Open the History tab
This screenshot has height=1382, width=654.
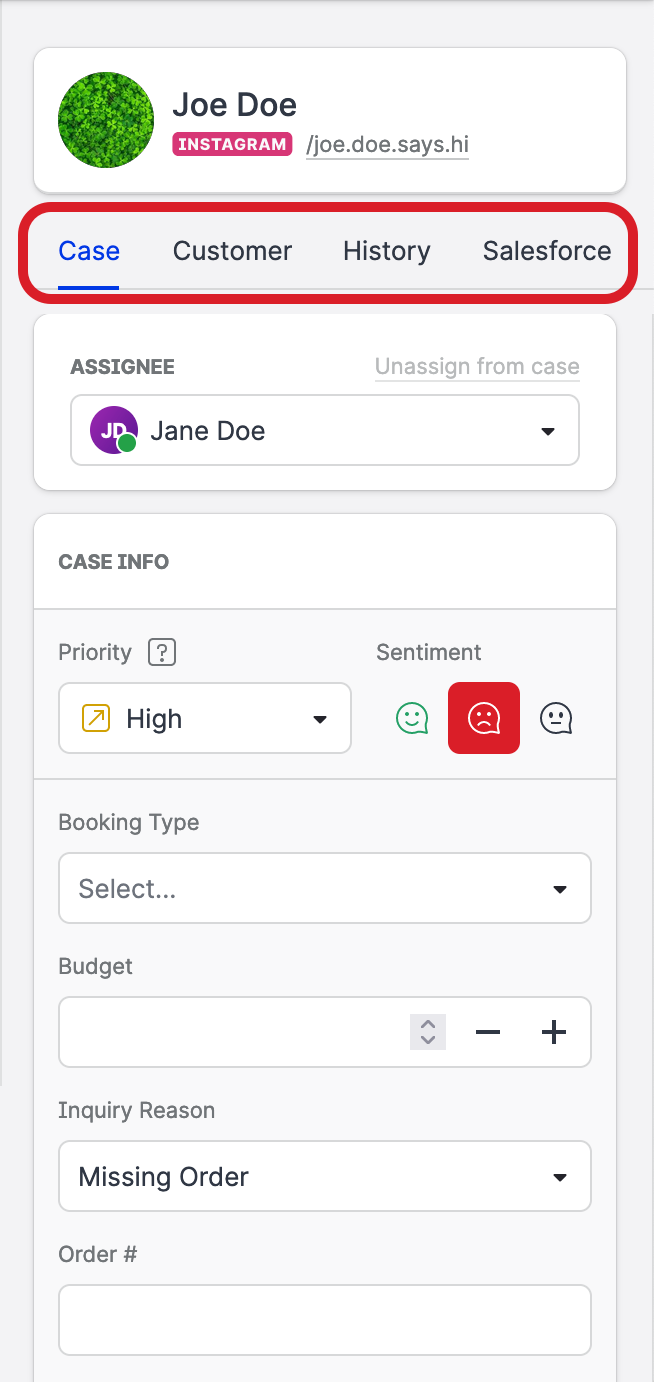click(386, 251)
